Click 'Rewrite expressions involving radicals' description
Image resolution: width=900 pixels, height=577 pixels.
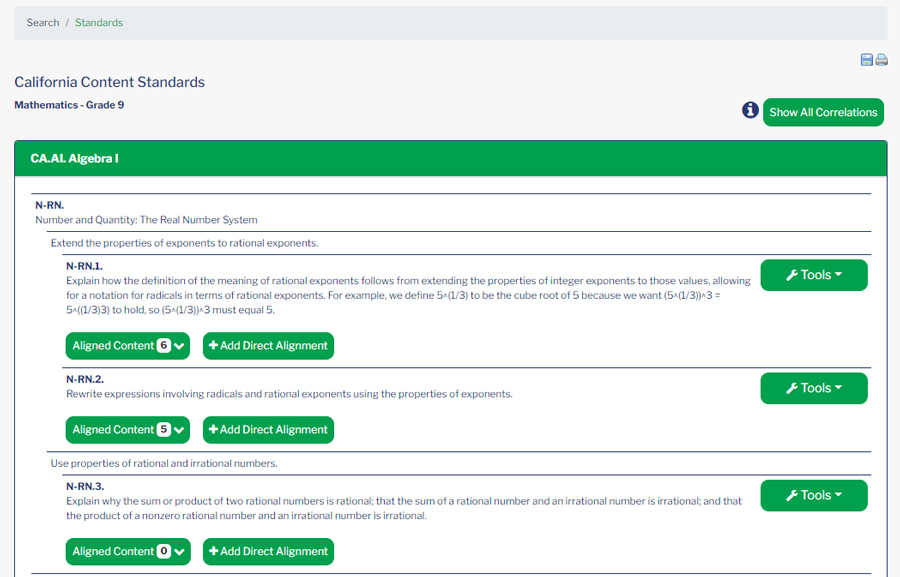coord(289,394)
